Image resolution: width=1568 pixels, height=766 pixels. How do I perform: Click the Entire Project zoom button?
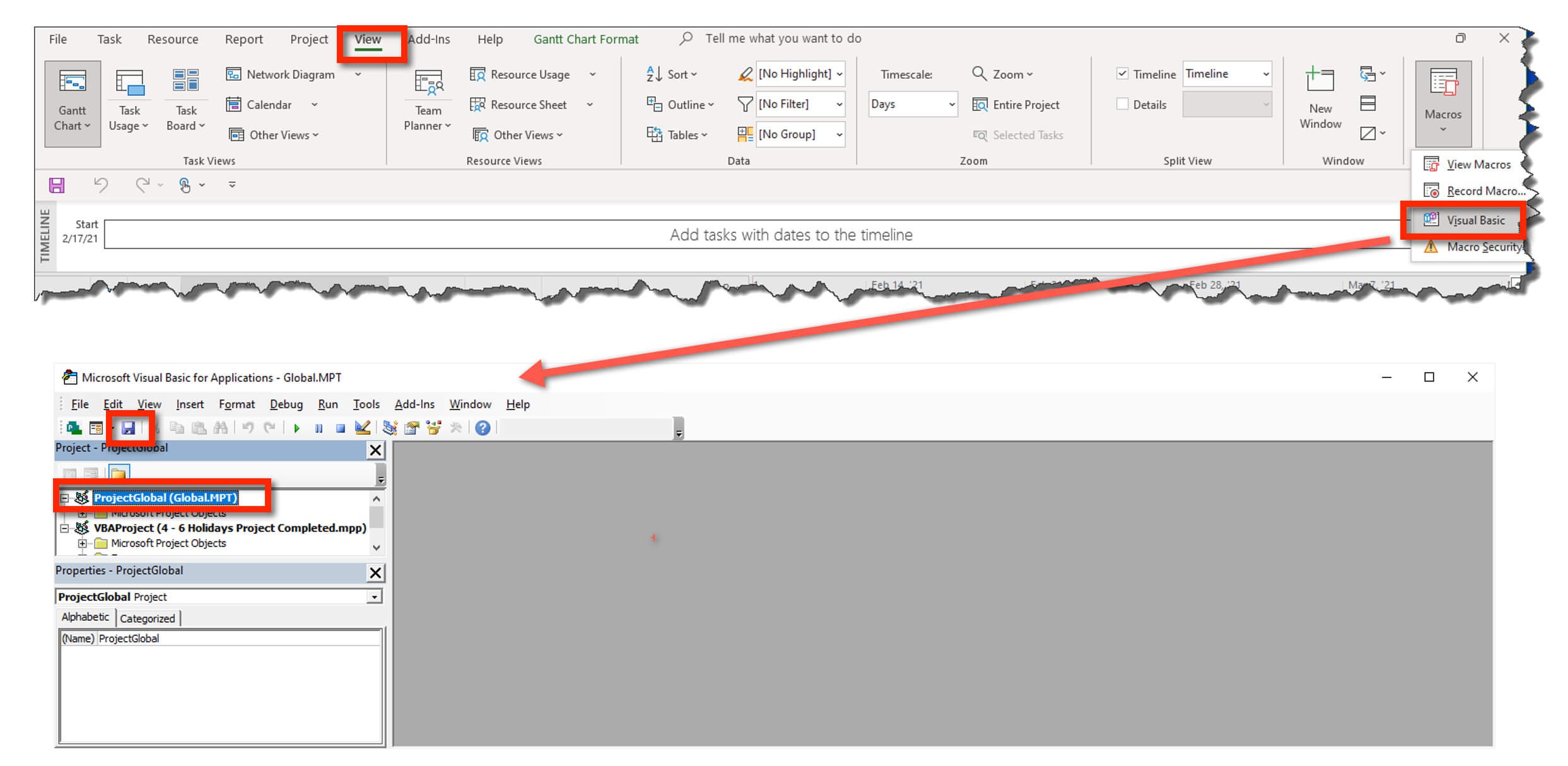pos(1016,105)
